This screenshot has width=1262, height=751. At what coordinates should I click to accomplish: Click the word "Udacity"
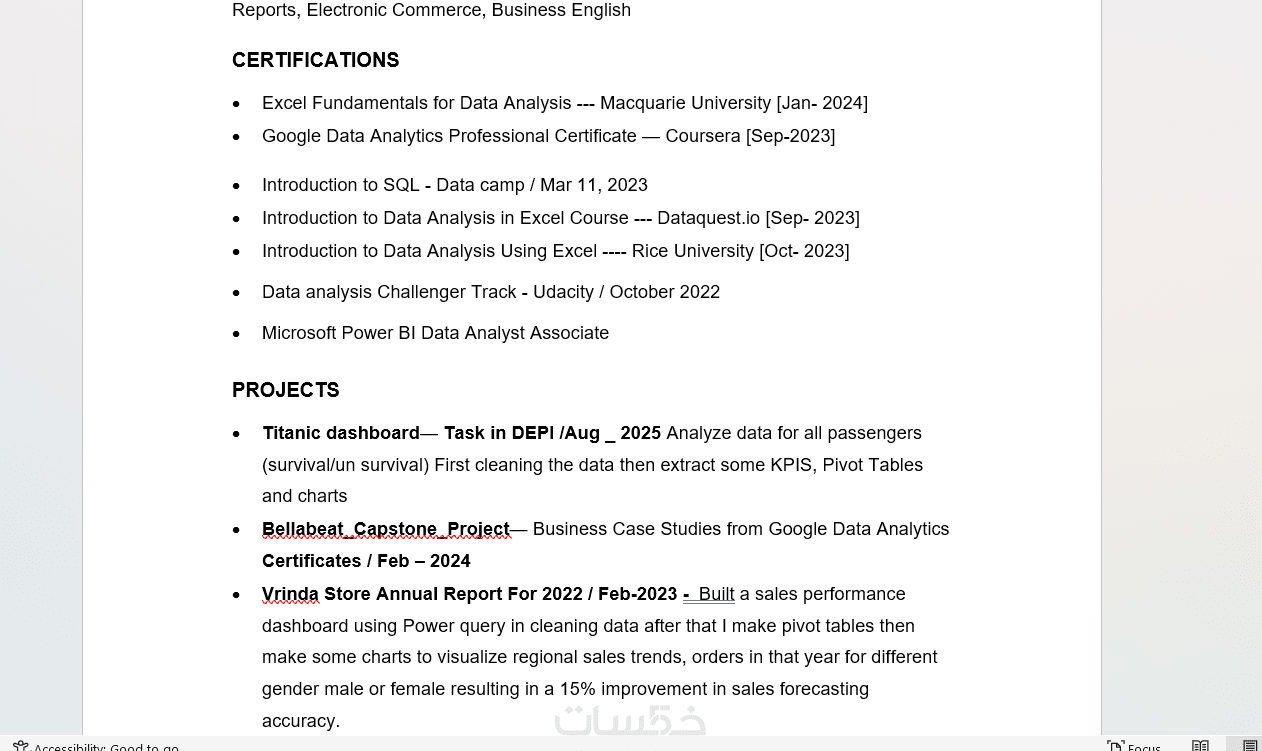(563, 292)
